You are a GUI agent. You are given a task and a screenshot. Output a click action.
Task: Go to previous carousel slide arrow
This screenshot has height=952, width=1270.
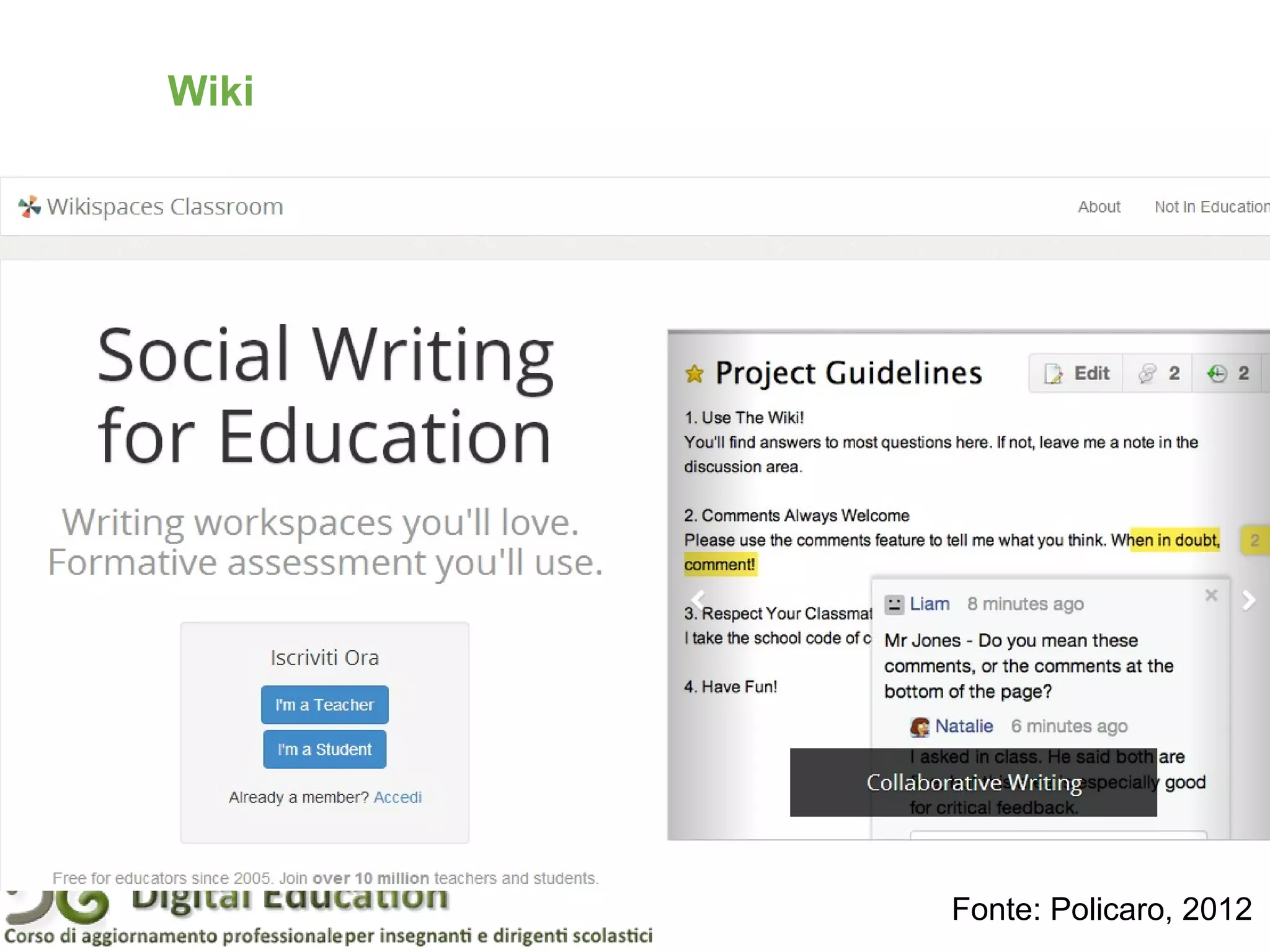(x=698, y=600)
